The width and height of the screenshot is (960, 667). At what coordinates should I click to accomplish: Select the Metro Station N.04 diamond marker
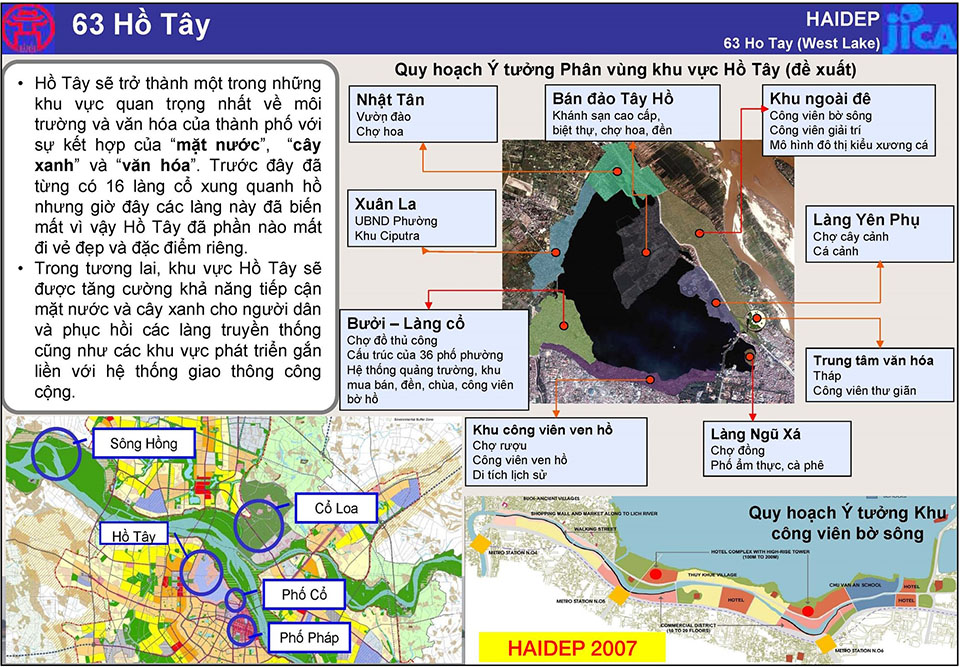(480, 545)
